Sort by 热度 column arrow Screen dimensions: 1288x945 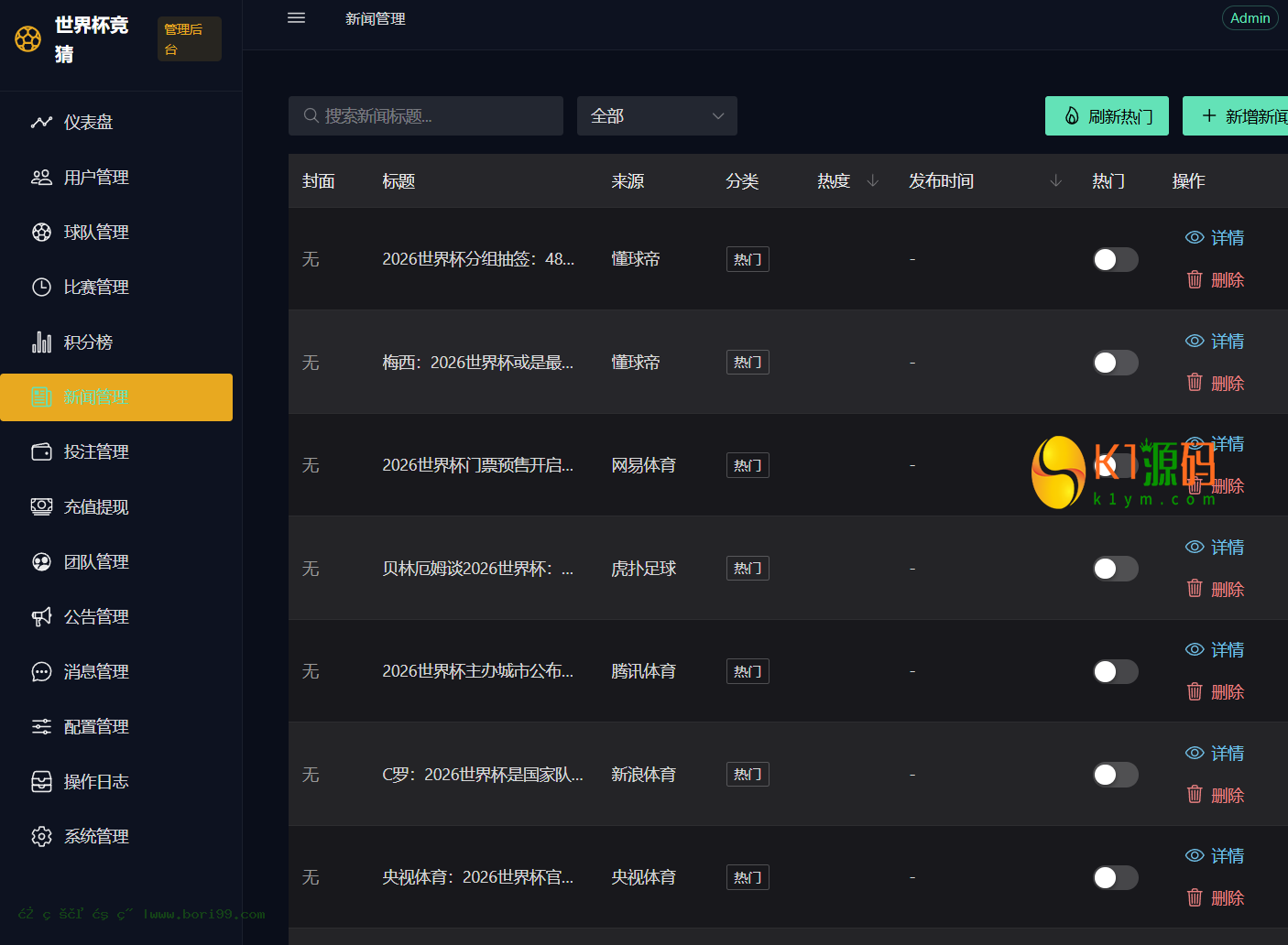tap(872, 180)
